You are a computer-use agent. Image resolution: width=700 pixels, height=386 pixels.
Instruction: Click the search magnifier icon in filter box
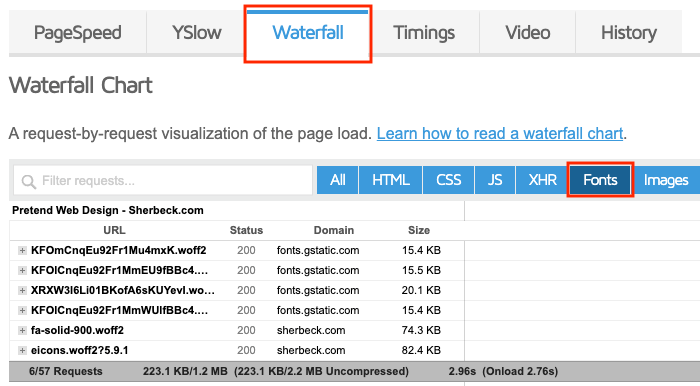coord(29,182)
